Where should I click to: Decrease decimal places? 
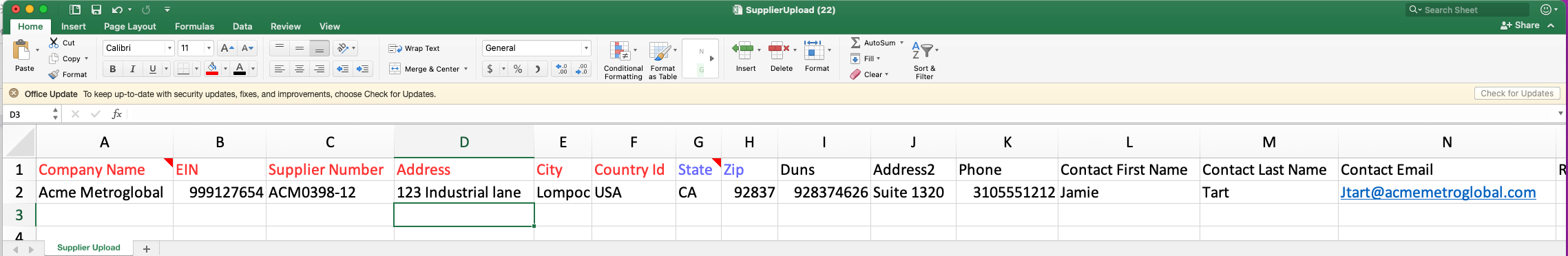[582, 69]
